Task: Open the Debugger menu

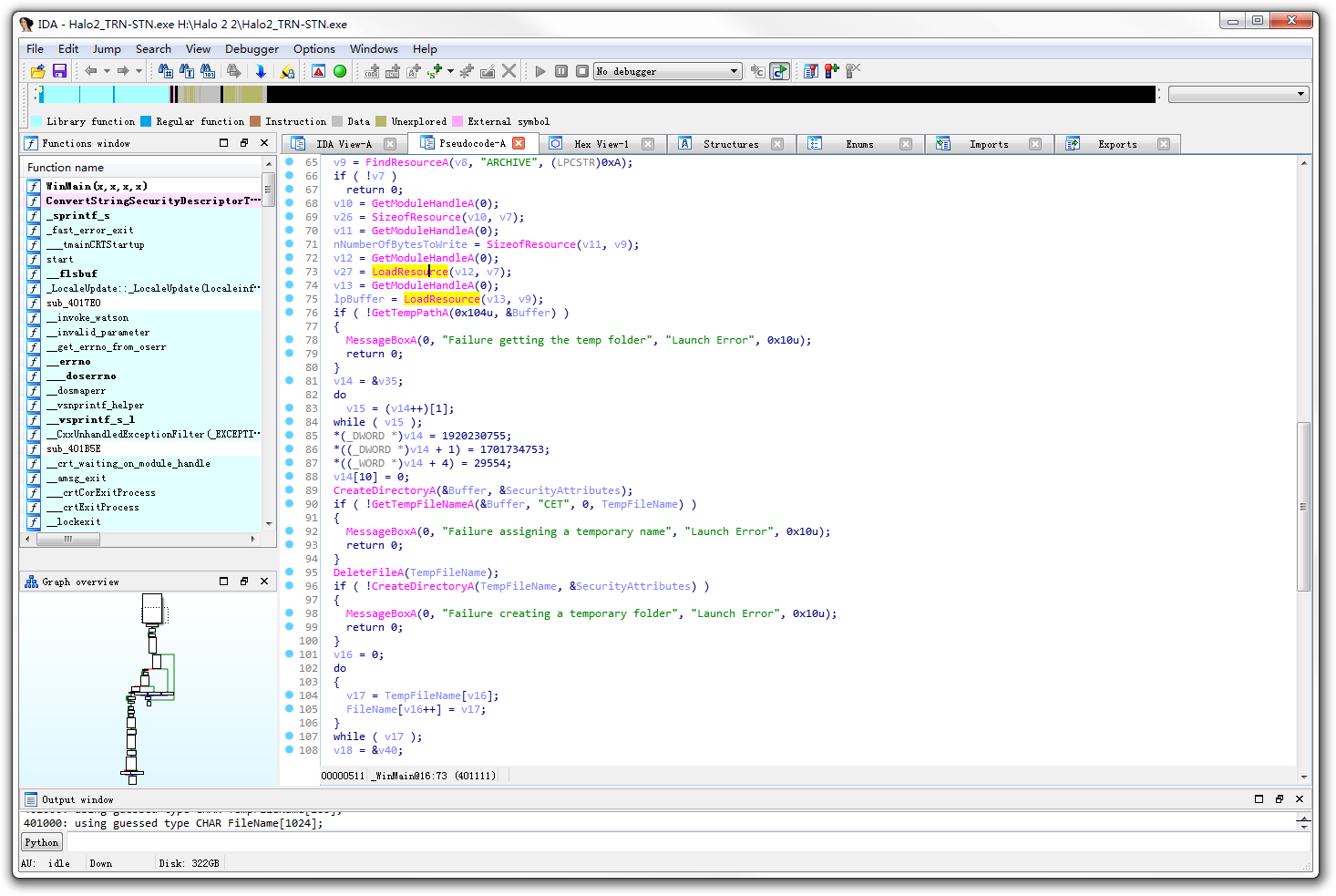Action: pyautogui.click(x=252, y=49)
